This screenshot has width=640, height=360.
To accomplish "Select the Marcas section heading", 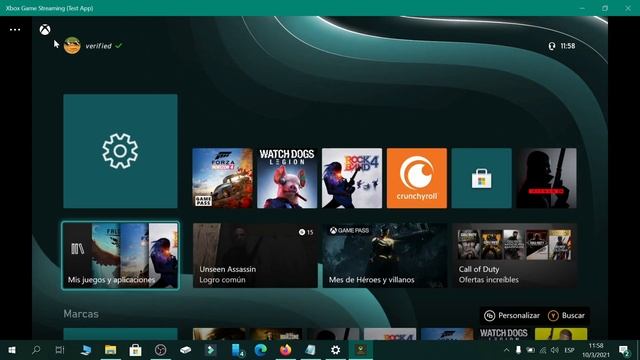I will click(81, 314).
